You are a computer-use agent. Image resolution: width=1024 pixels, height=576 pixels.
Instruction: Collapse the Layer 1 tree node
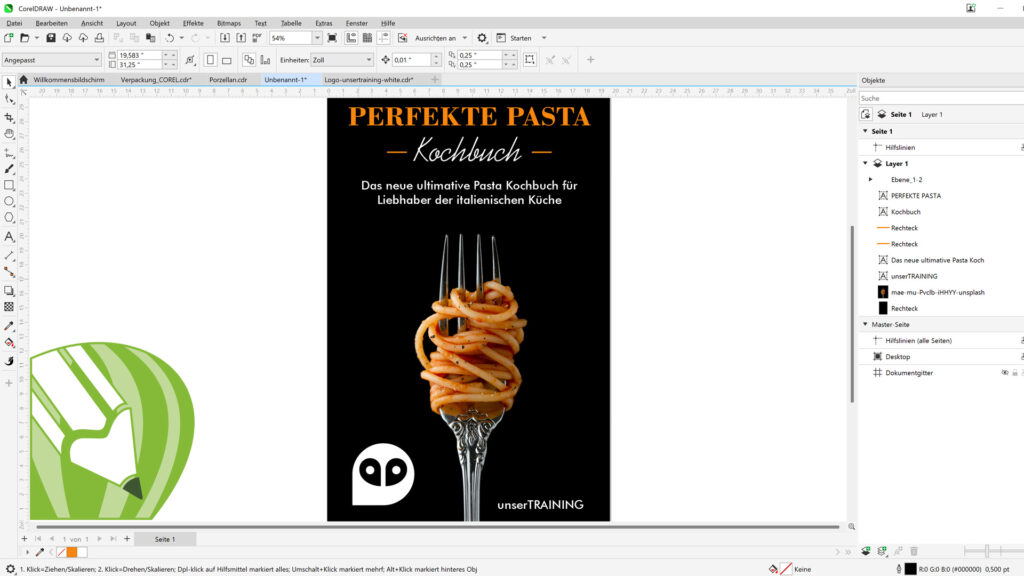pos(865,163)
